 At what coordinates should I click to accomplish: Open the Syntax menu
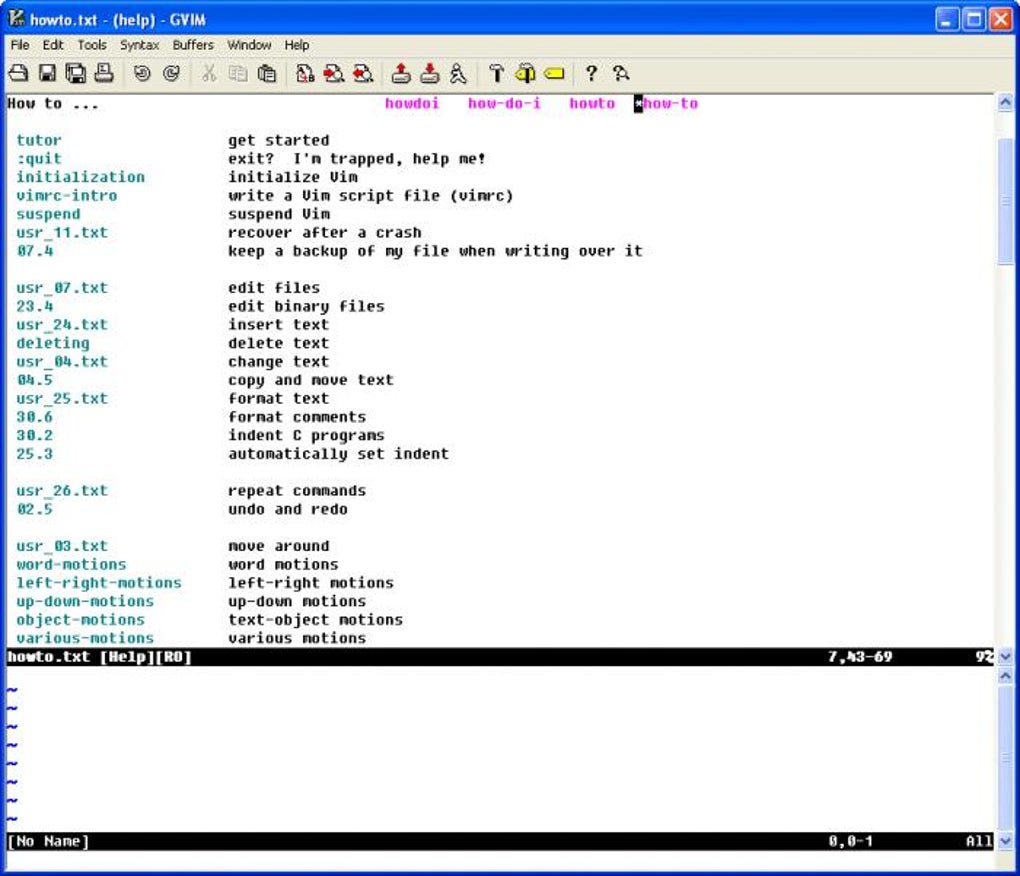tap(139, 45)
